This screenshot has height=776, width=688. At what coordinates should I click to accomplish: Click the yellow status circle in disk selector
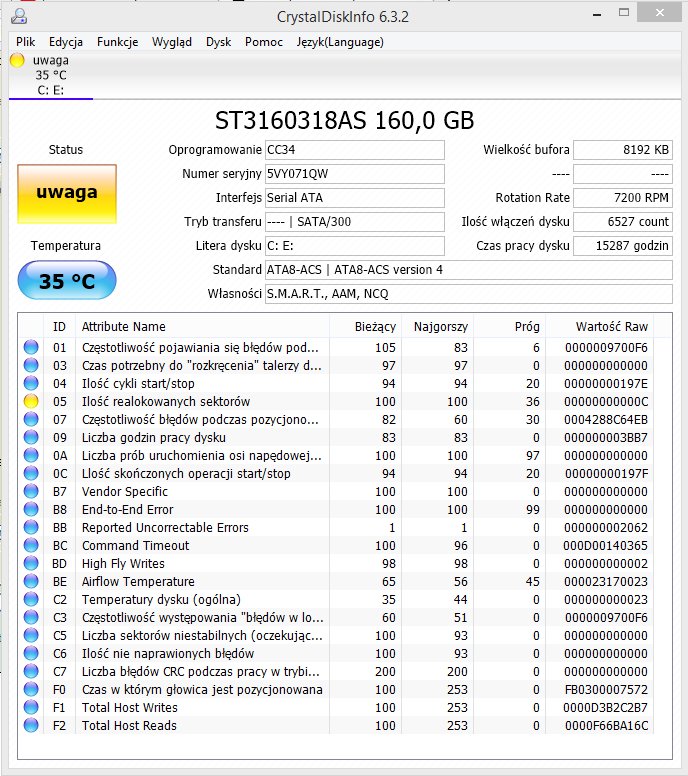pyautogui.click(x=17, y=60)
